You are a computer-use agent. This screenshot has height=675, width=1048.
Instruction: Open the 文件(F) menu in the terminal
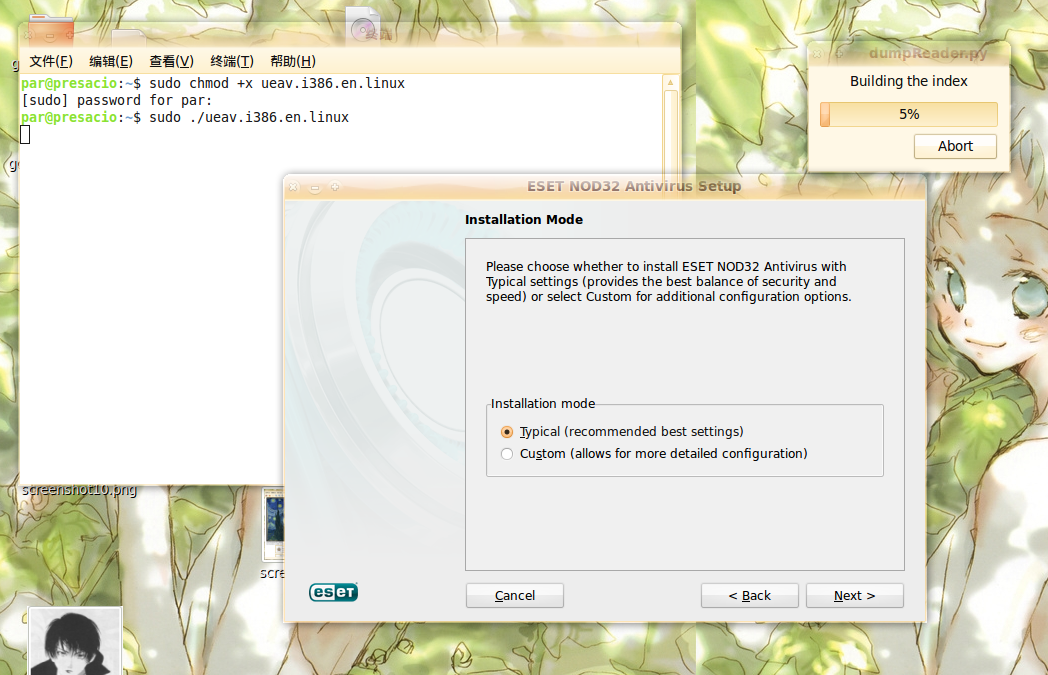(x=51, y=61)
